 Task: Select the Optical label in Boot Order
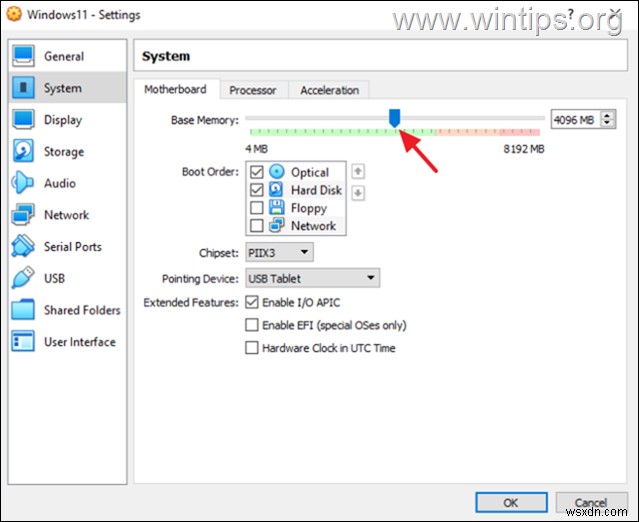[310, 172]
